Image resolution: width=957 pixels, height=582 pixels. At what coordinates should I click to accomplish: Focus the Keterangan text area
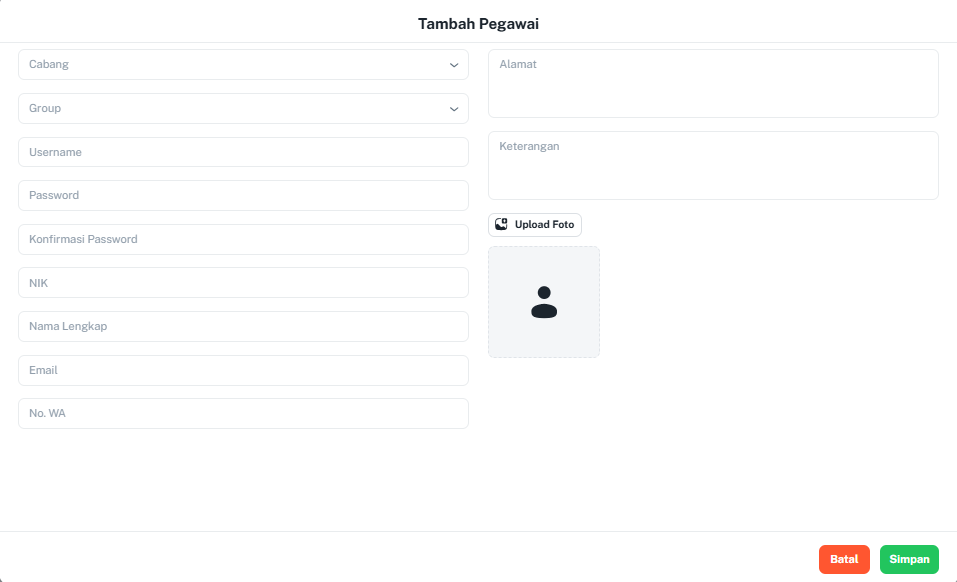point(713,165)
